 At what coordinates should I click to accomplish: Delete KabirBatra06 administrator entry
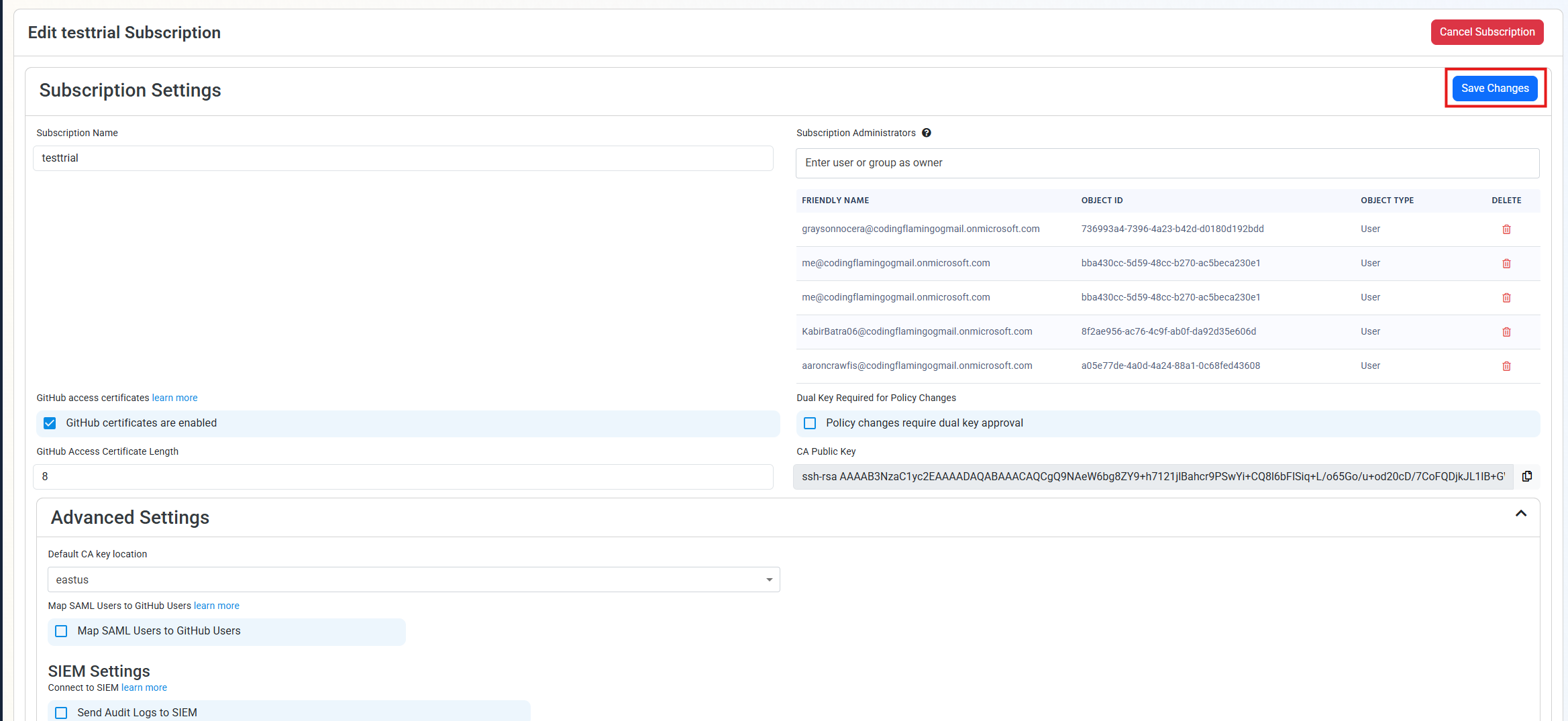1506,332
